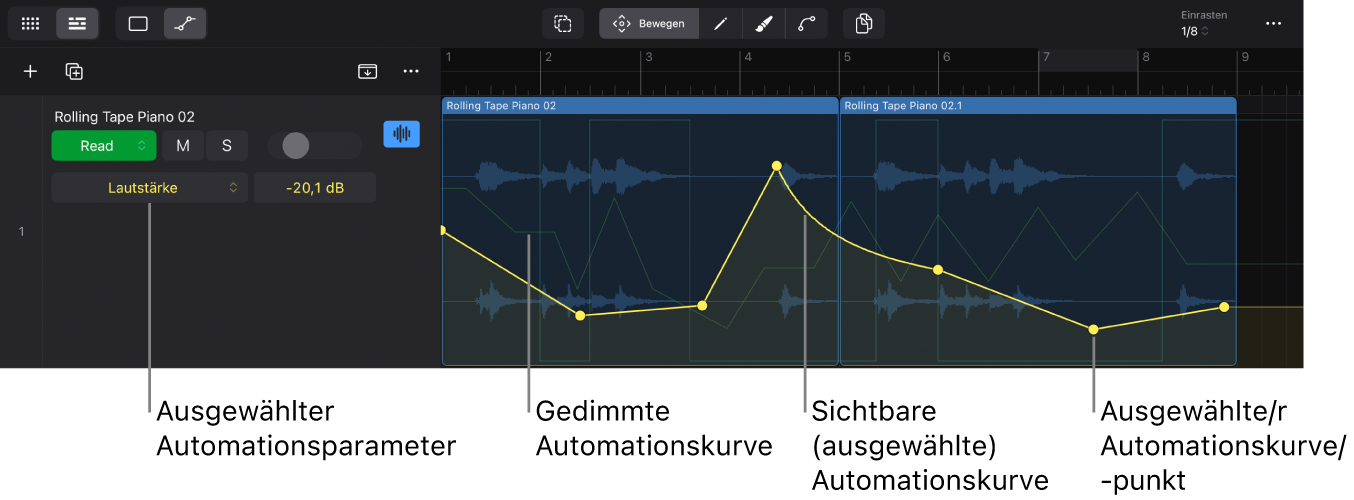
Task: Click the peak automation point in bar 4
Action: tap(776, 165)
